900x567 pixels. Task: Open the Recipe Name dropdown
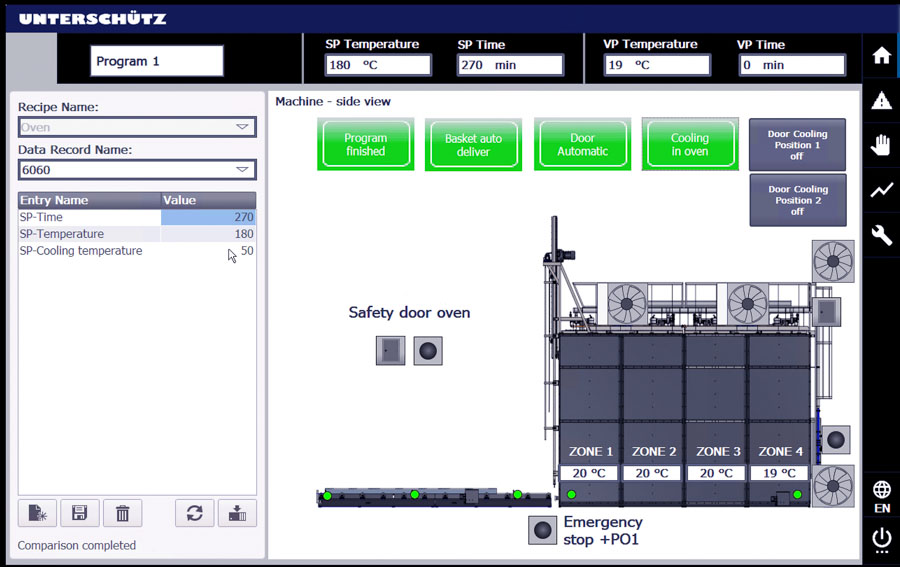(x=137, y=127)
